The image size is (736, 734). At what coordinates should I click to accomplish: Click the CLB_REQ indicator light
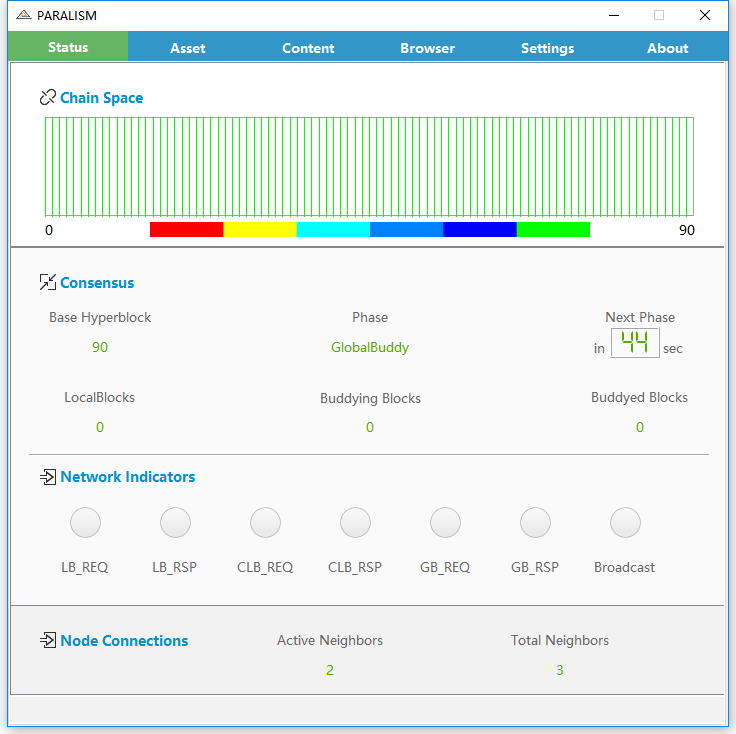point(265,522)
